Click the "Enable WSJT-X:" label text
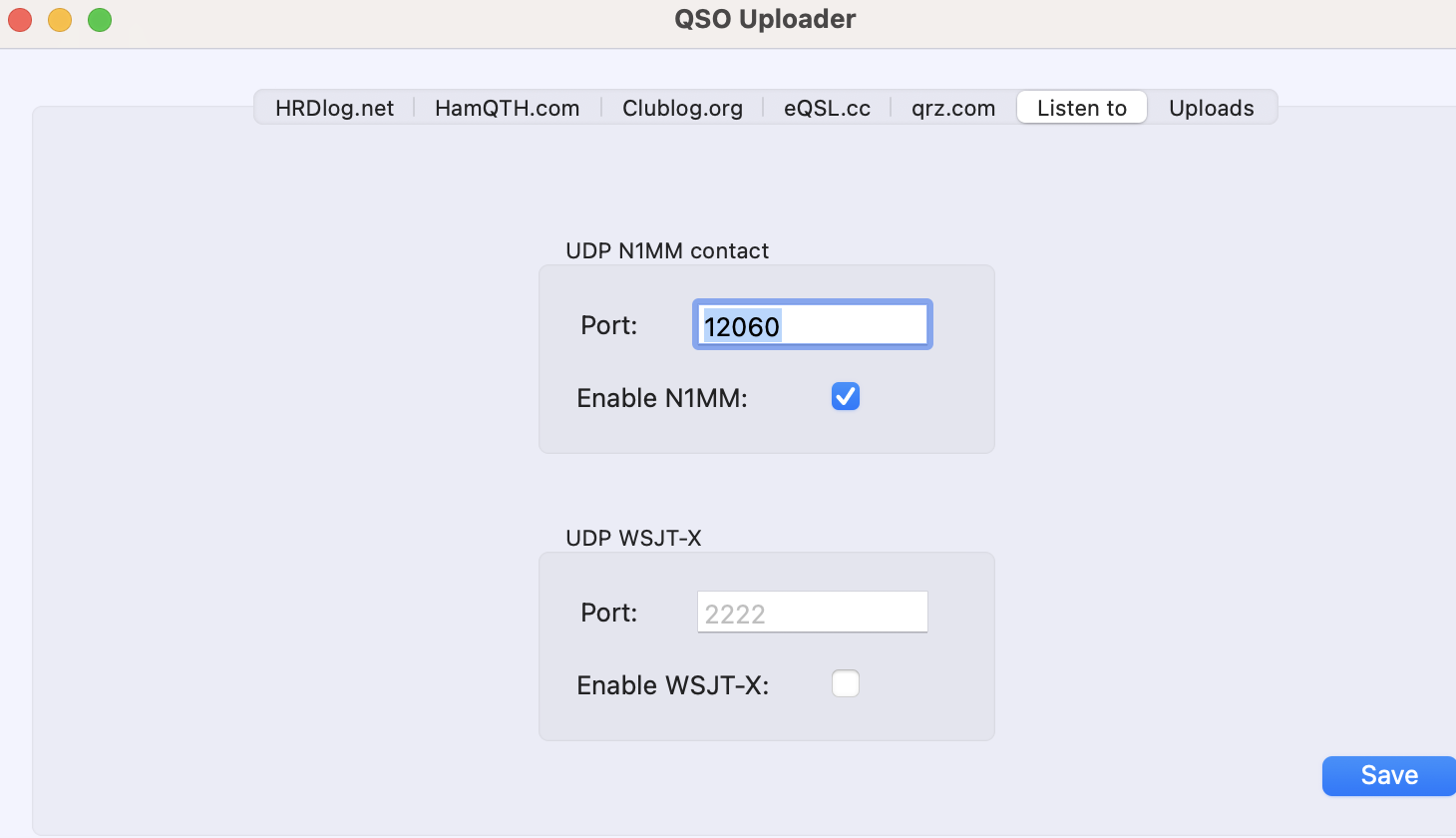 click(x=672, y=685)
